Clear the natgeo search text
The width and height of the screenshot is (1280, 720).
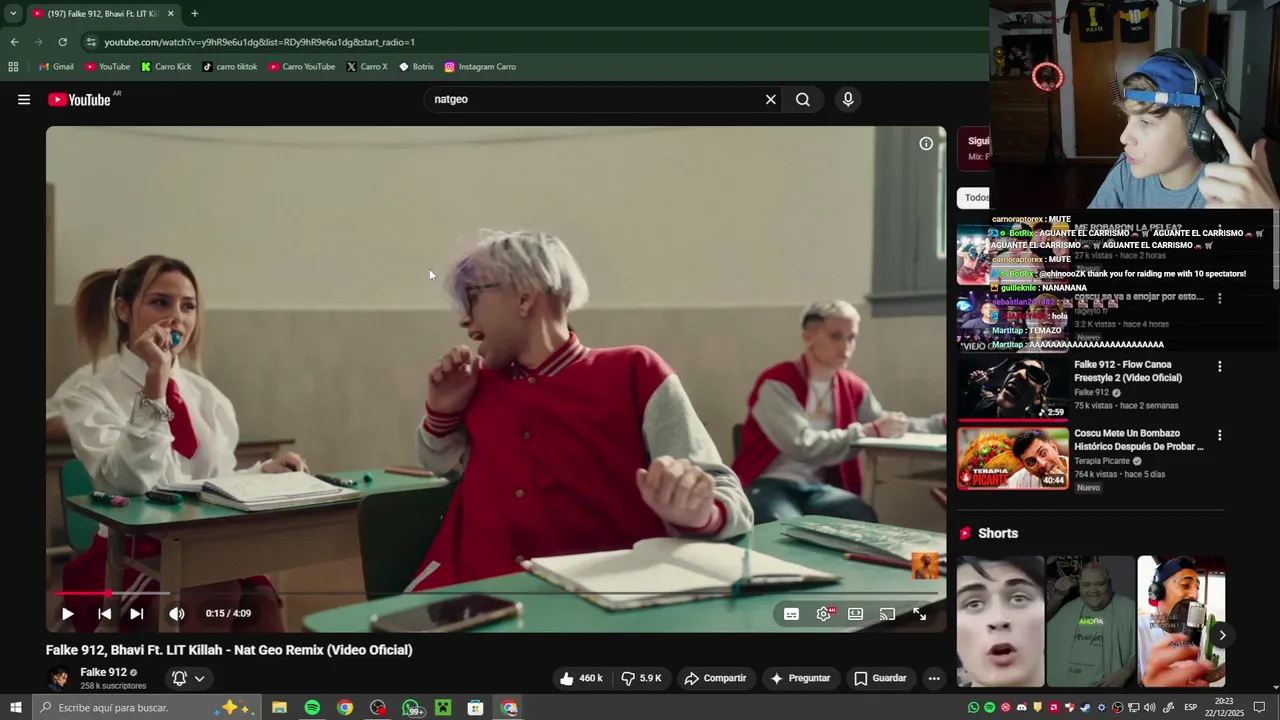[770, 99]
